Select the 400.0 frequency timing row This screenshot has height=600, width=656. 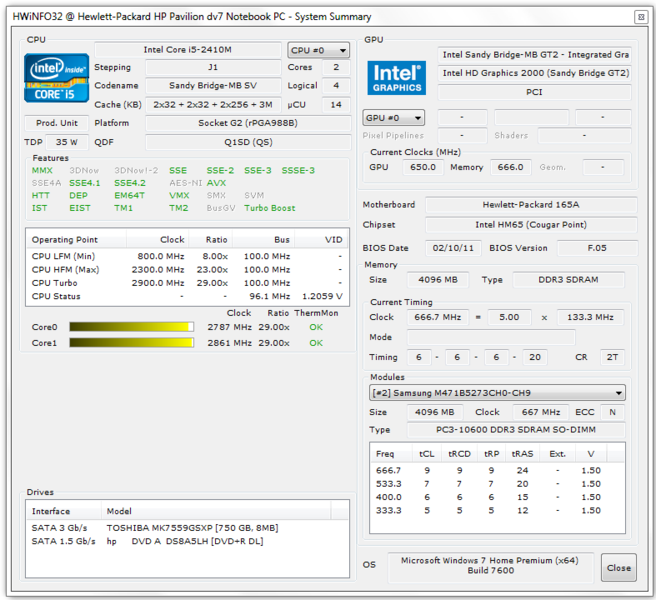coord(497,497)
